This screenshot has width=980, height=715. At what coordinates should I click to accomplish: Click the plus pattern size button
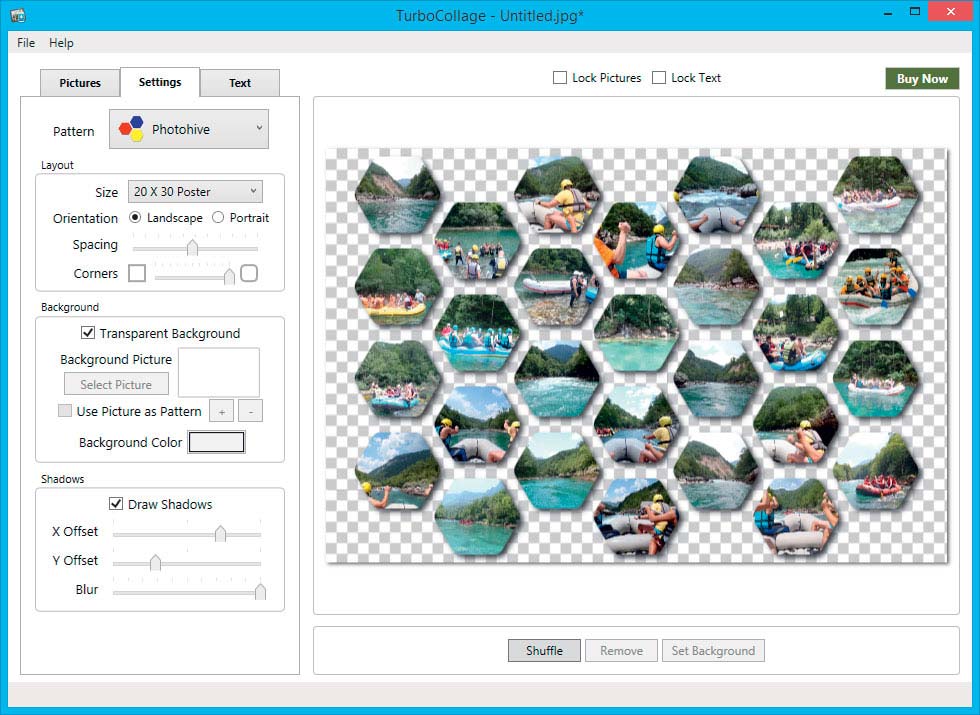221,411
